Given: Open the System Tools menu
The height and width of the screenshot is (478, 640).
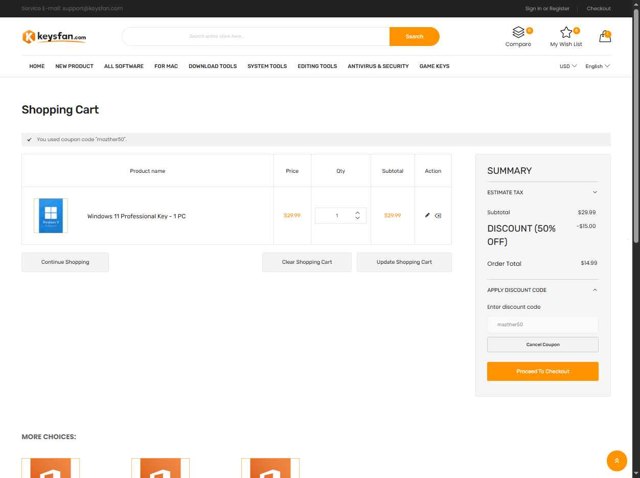Looking at the screenshot, I should 267,66.
